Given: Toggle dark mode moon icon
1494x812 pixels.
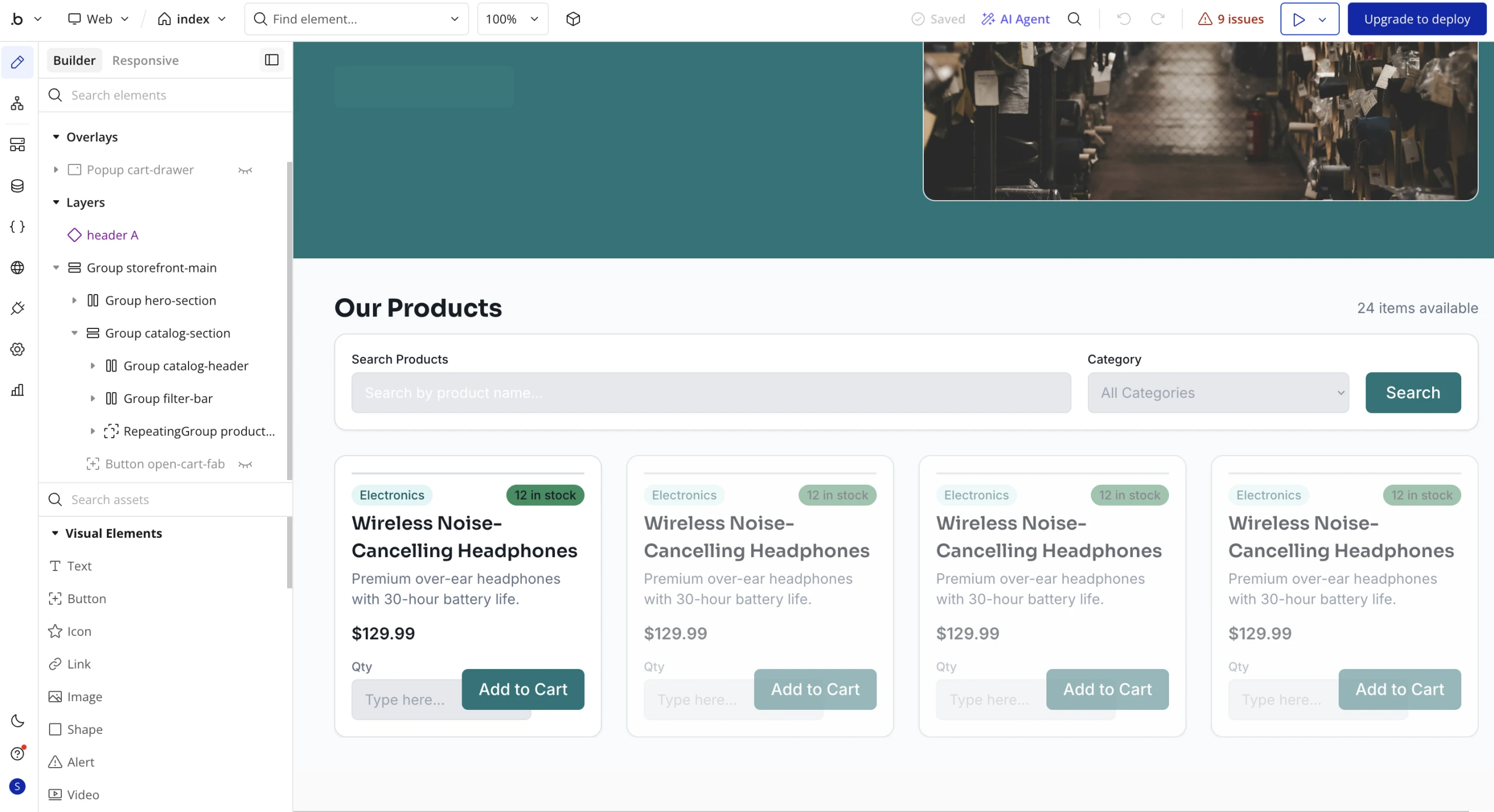Looking at the screenshot, I should point(18,720).
